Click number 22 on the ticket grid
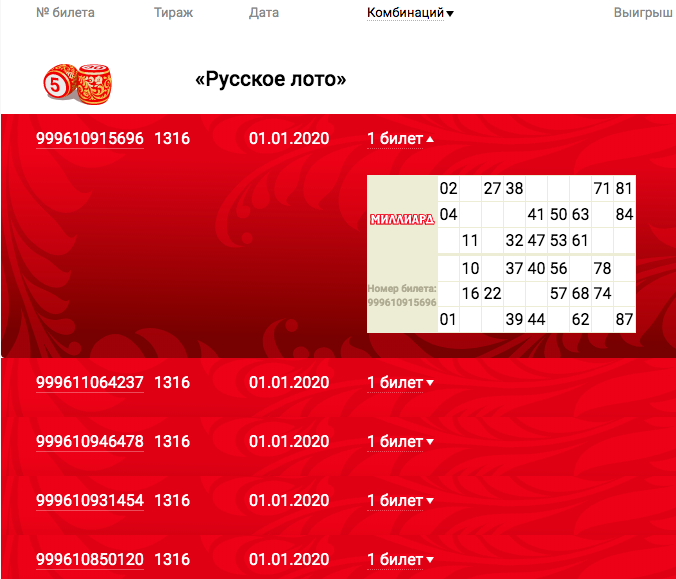676x579 pixels. click(x=492, y=294)
